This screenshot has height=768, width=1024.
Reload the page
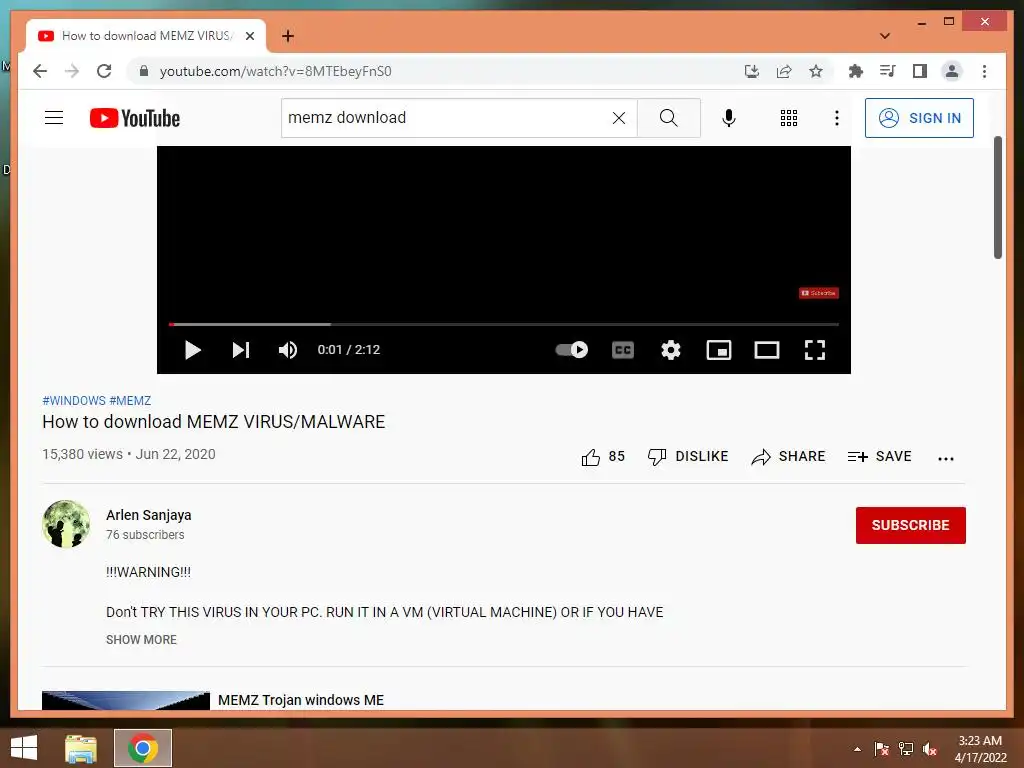[x=104, y=71]
